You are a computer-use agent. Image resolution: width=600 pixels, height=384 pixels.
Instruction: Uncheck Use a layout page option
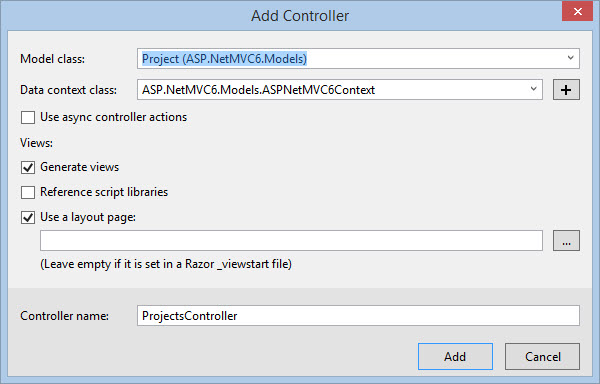(x=28, y=218)
